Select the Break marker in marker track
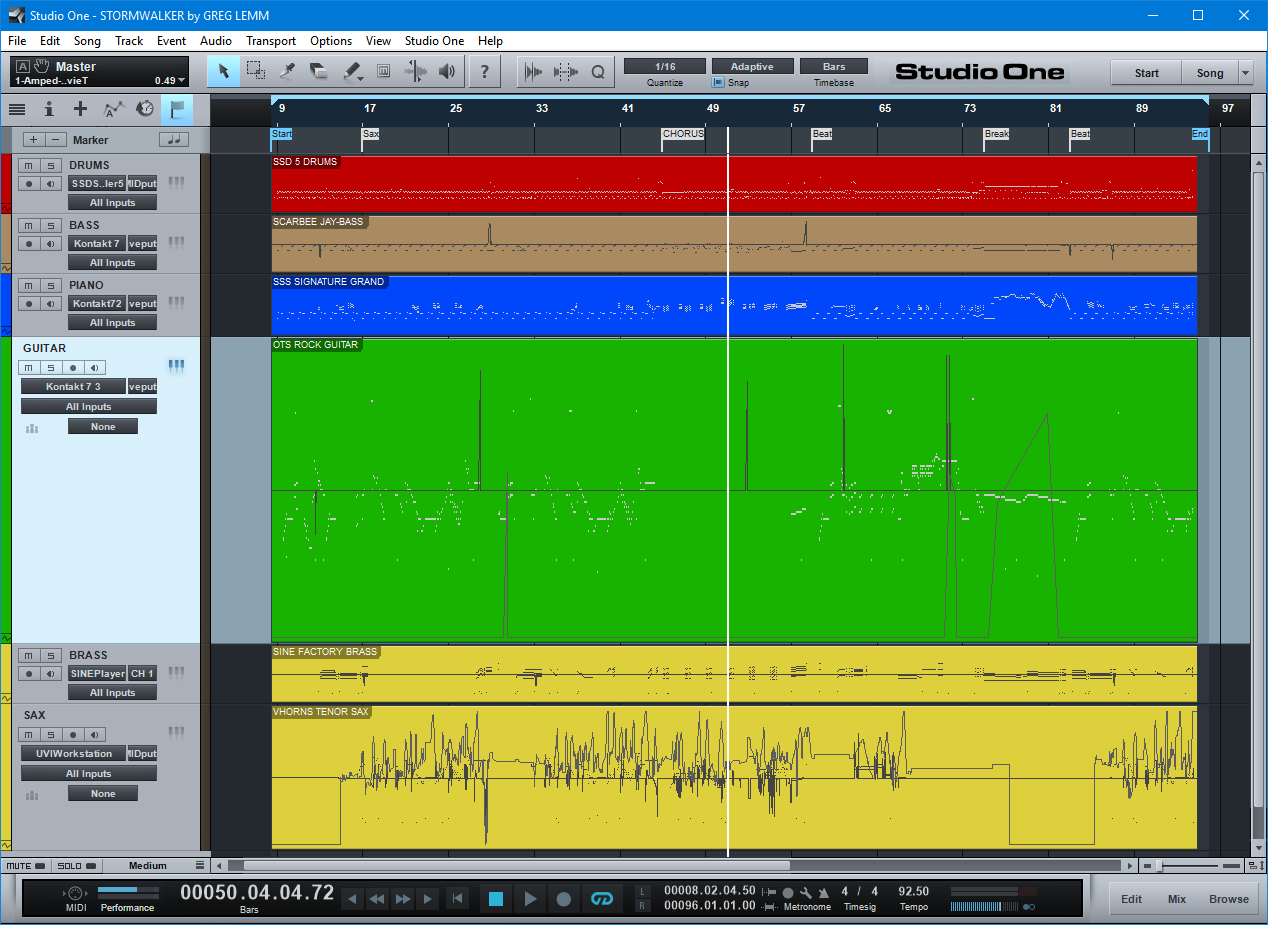 997,134
